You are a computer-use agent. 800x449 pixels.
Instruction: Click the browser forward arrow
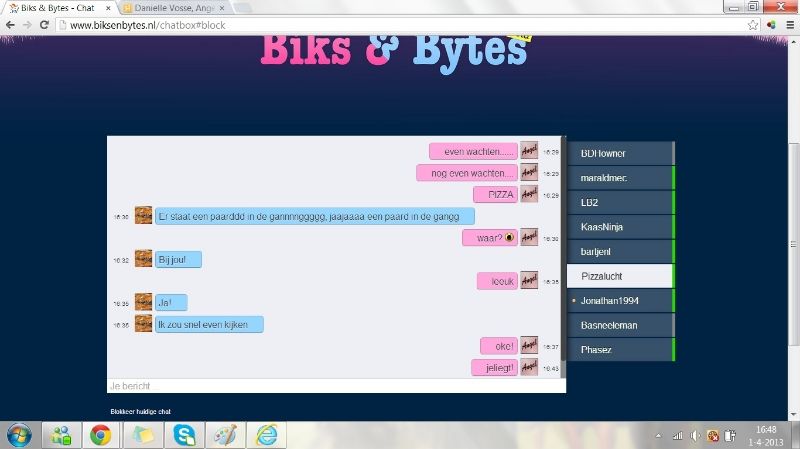tap(27, 25)
